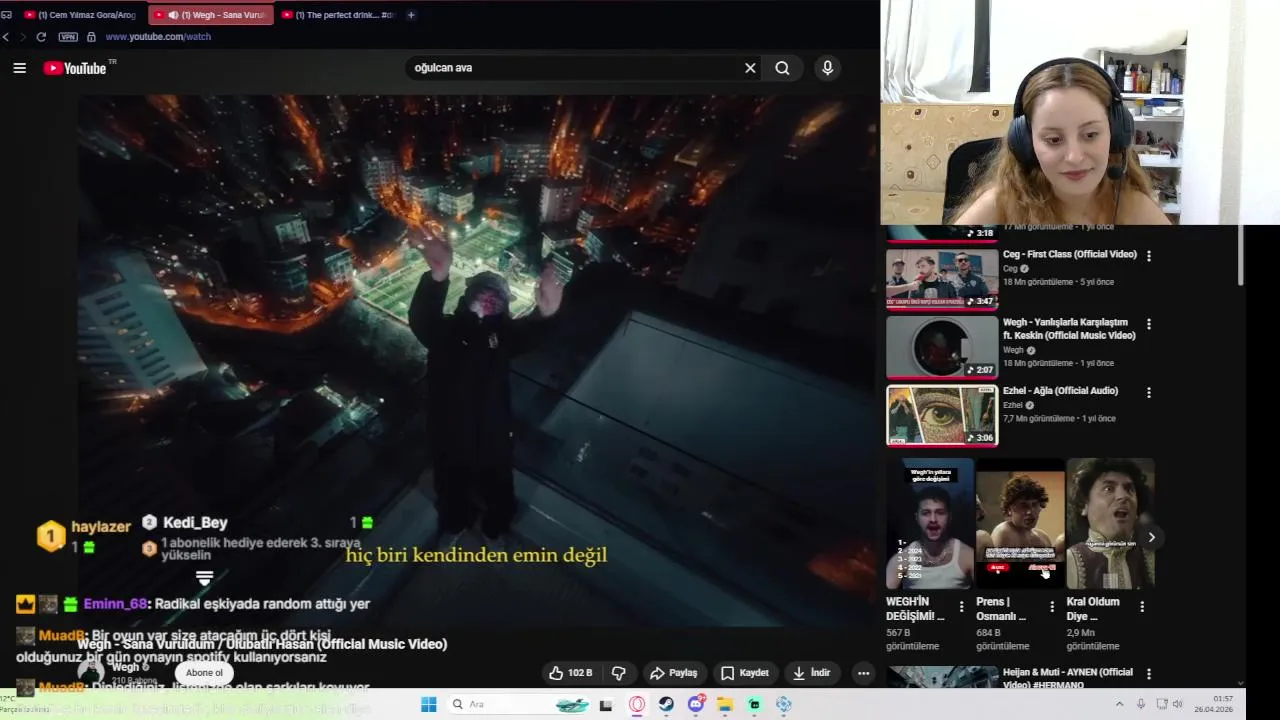The height and width of the screenshot is (720, 1280).
Task: Open the Opera browser taskbar icon
Action: click(x=637, y=704)
